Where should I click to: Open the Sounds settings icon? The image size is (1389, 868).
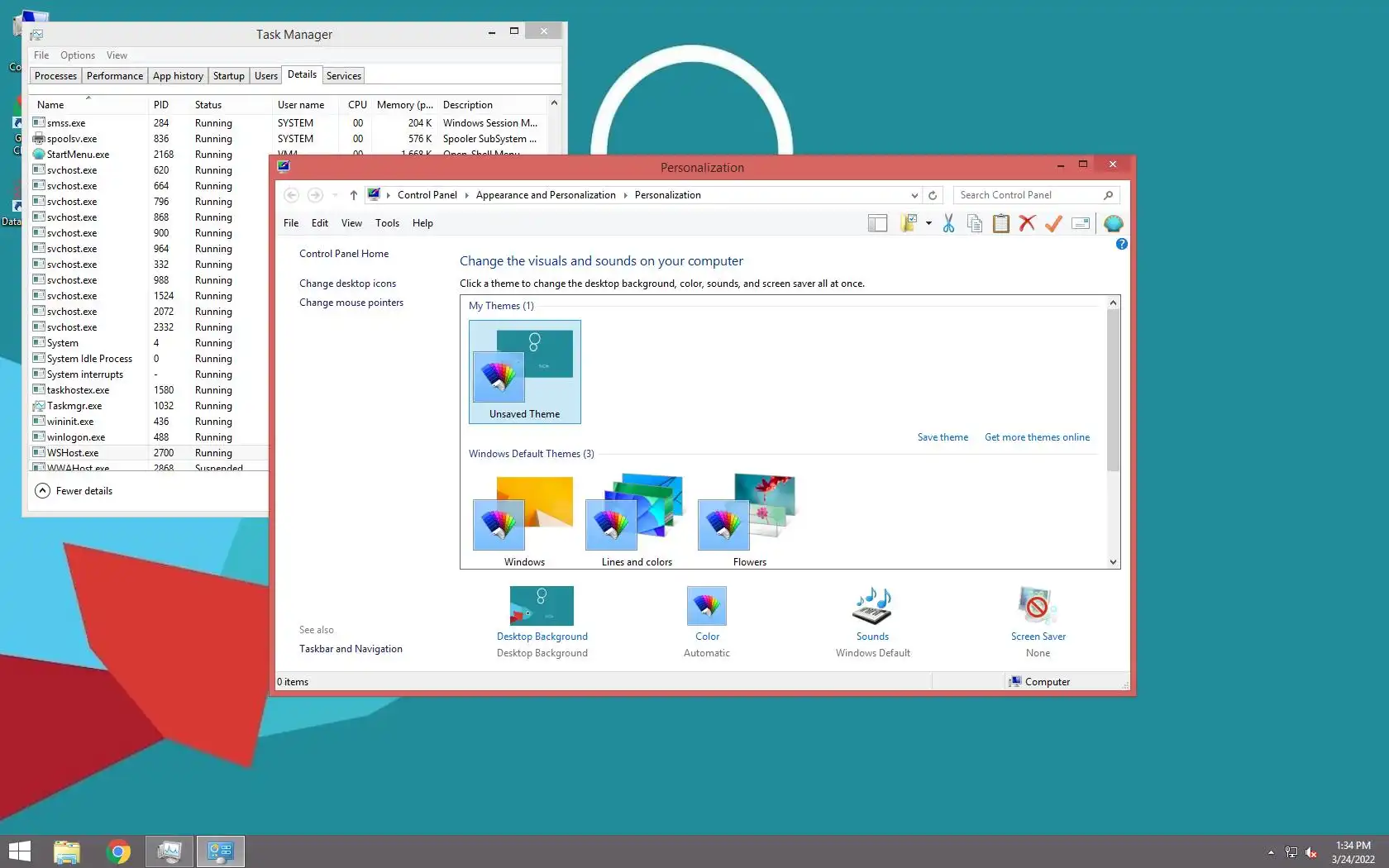872,606
